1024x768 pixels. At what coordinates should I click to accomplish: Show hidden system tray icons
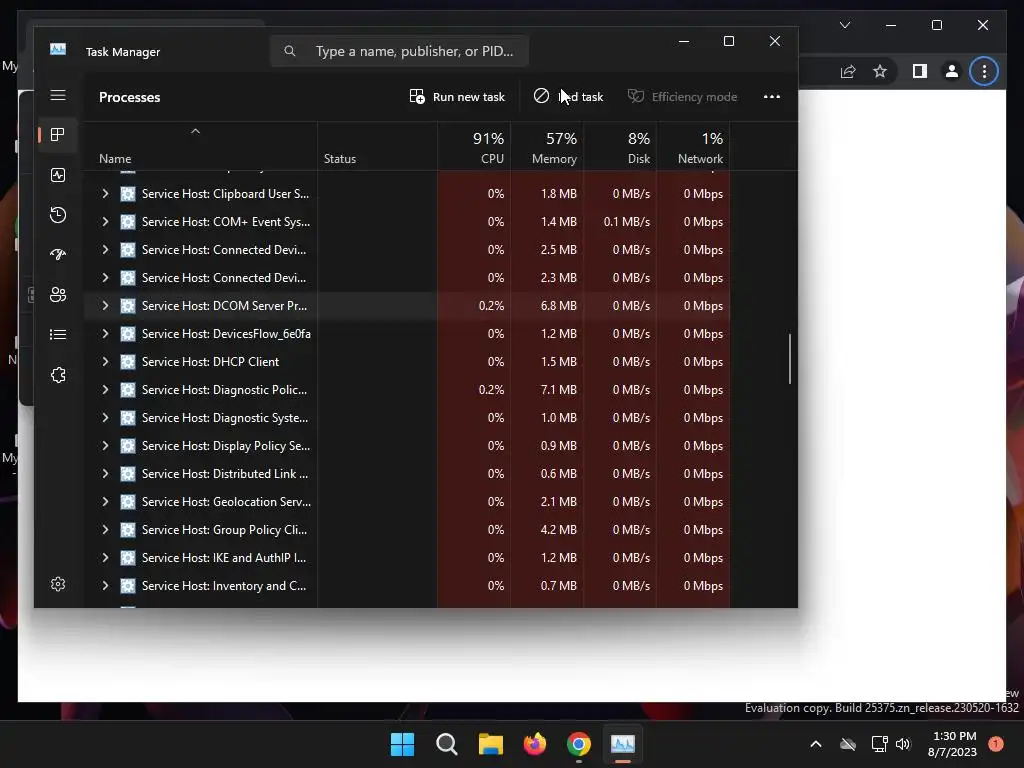(x=816, y=744)
